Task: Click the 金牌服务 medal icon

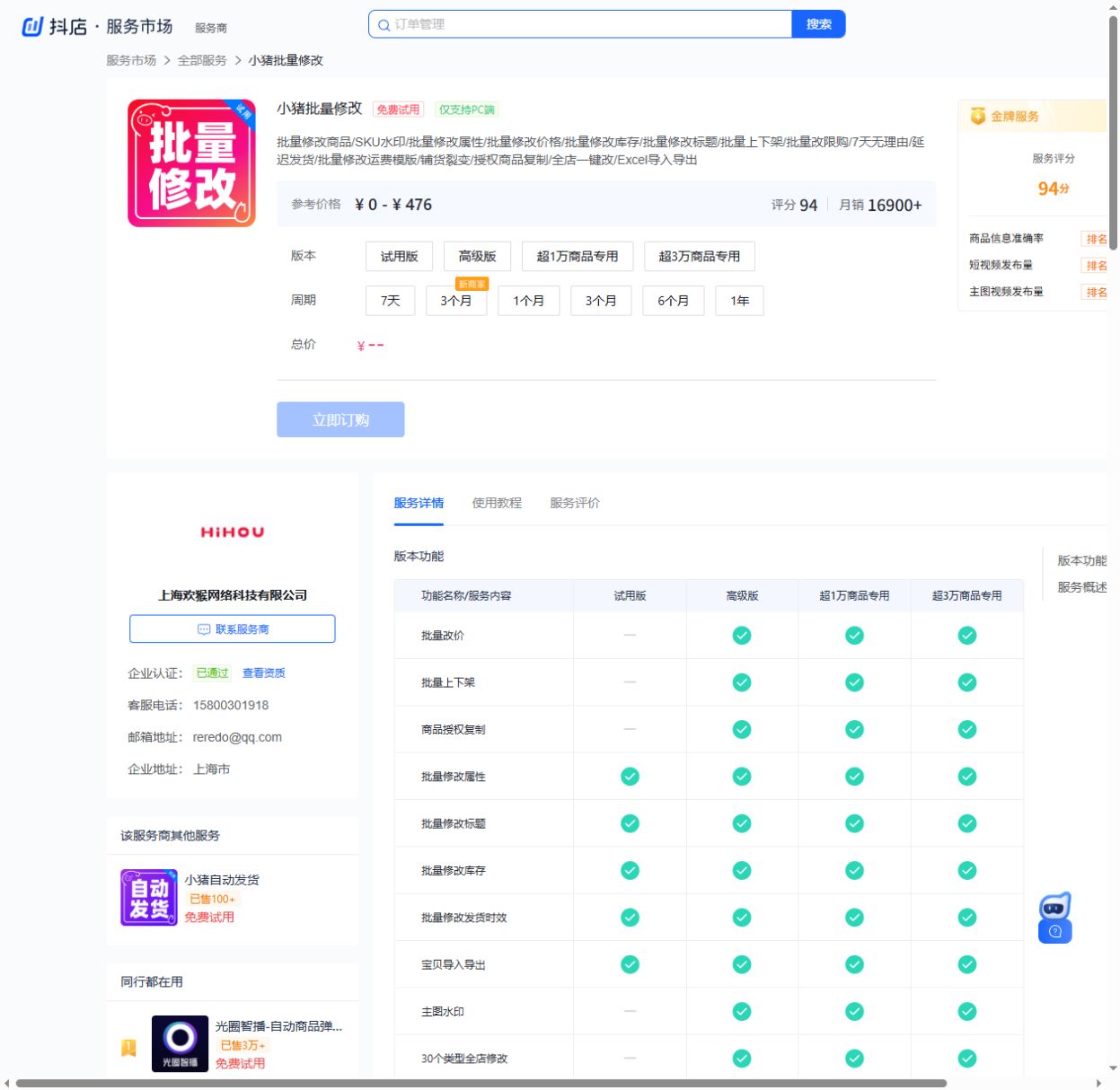Action: click(x=978, y=116)
